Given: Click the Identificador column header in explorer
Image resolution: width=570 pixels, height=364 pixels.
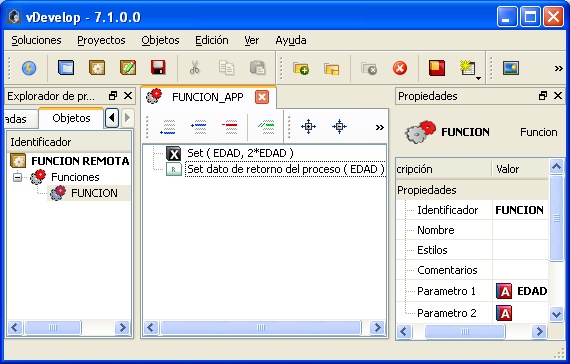Looking at the screenshot, I should (69, 142).
